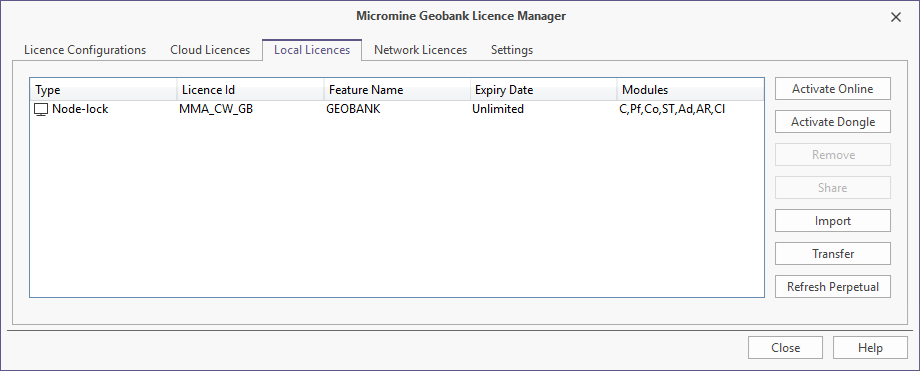Click the Import button
This screenshot has height=371, width=920.
pyautogui.click(x=833, y=221)
